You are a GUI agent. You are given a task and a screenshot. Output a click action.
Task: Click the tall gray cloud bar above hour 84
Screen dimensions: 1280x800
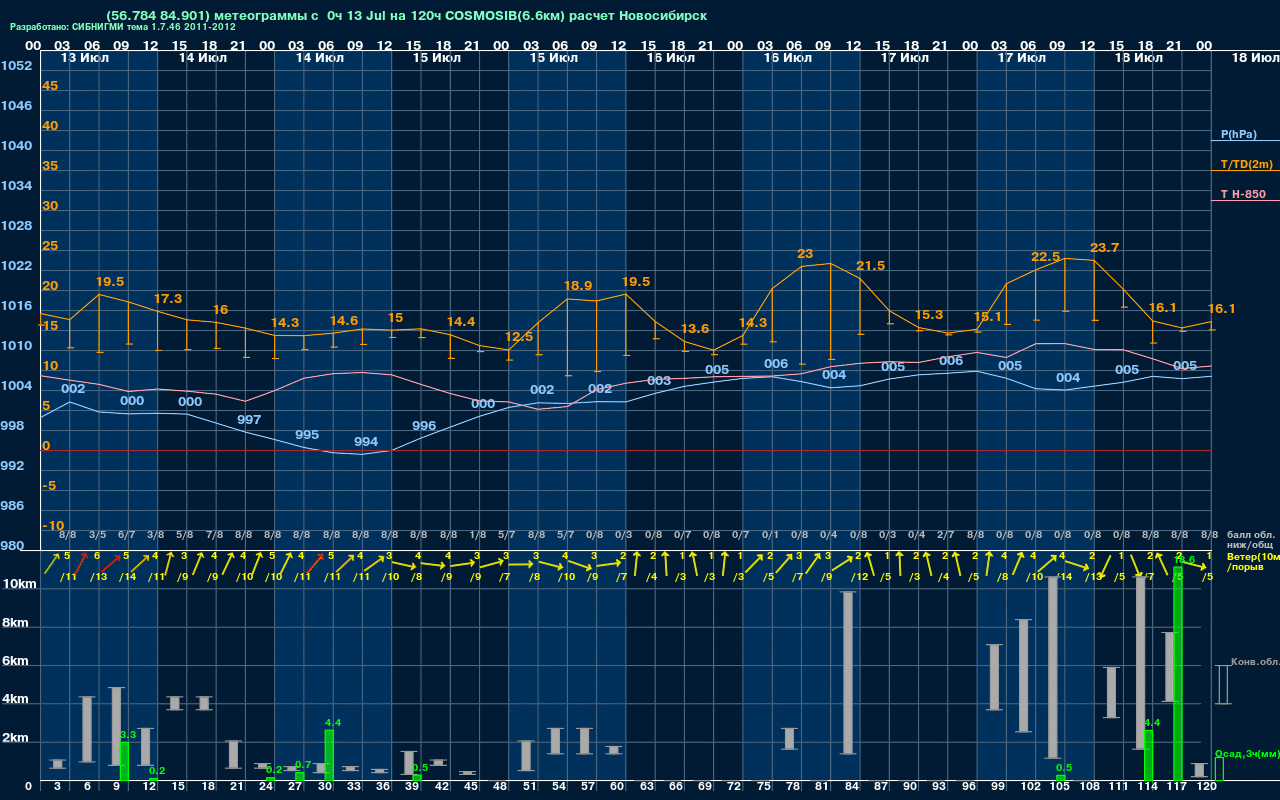point(848,673)
